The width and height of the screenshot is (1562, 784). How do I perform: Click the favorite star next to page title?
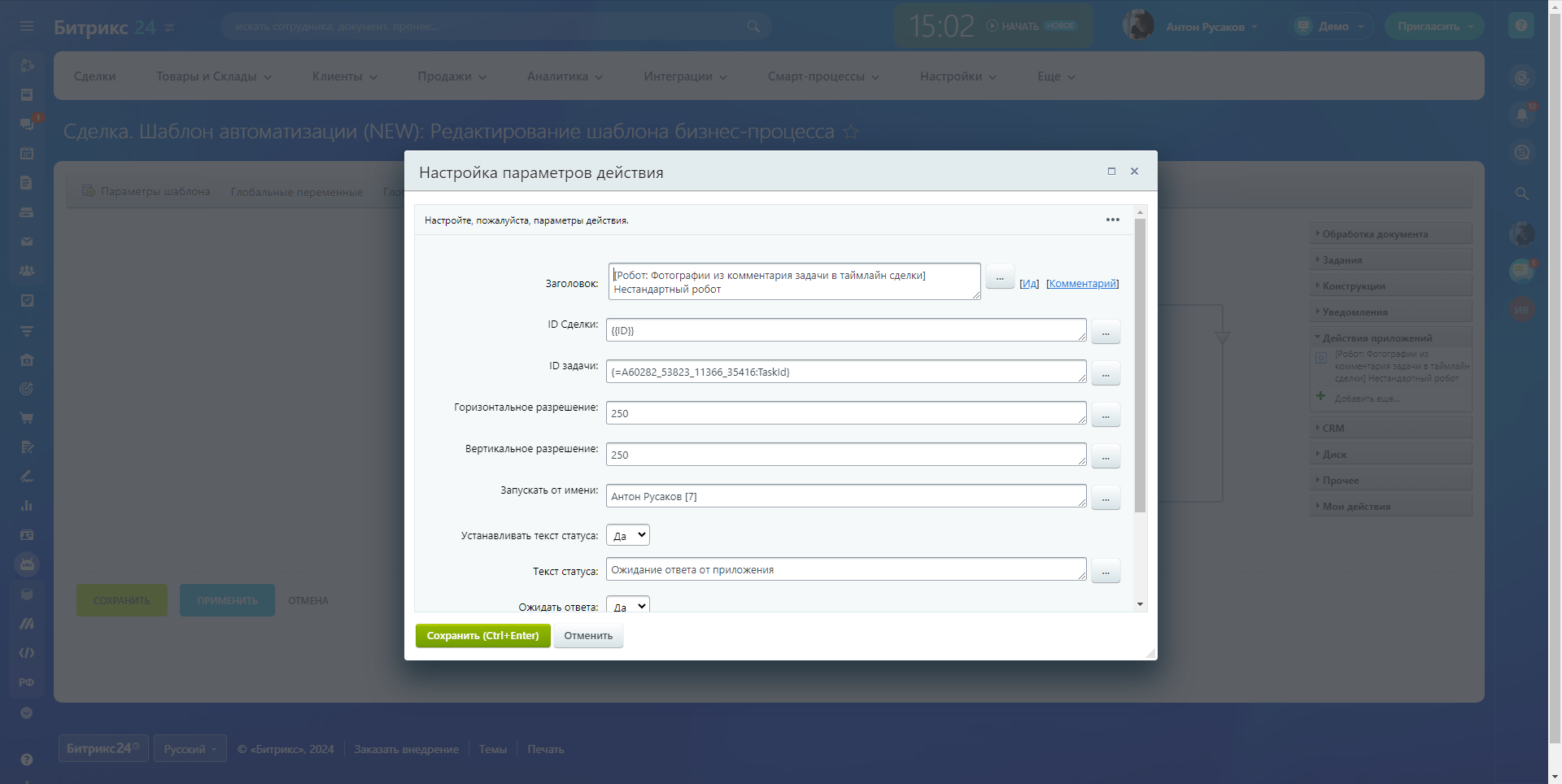pos(851,132)
